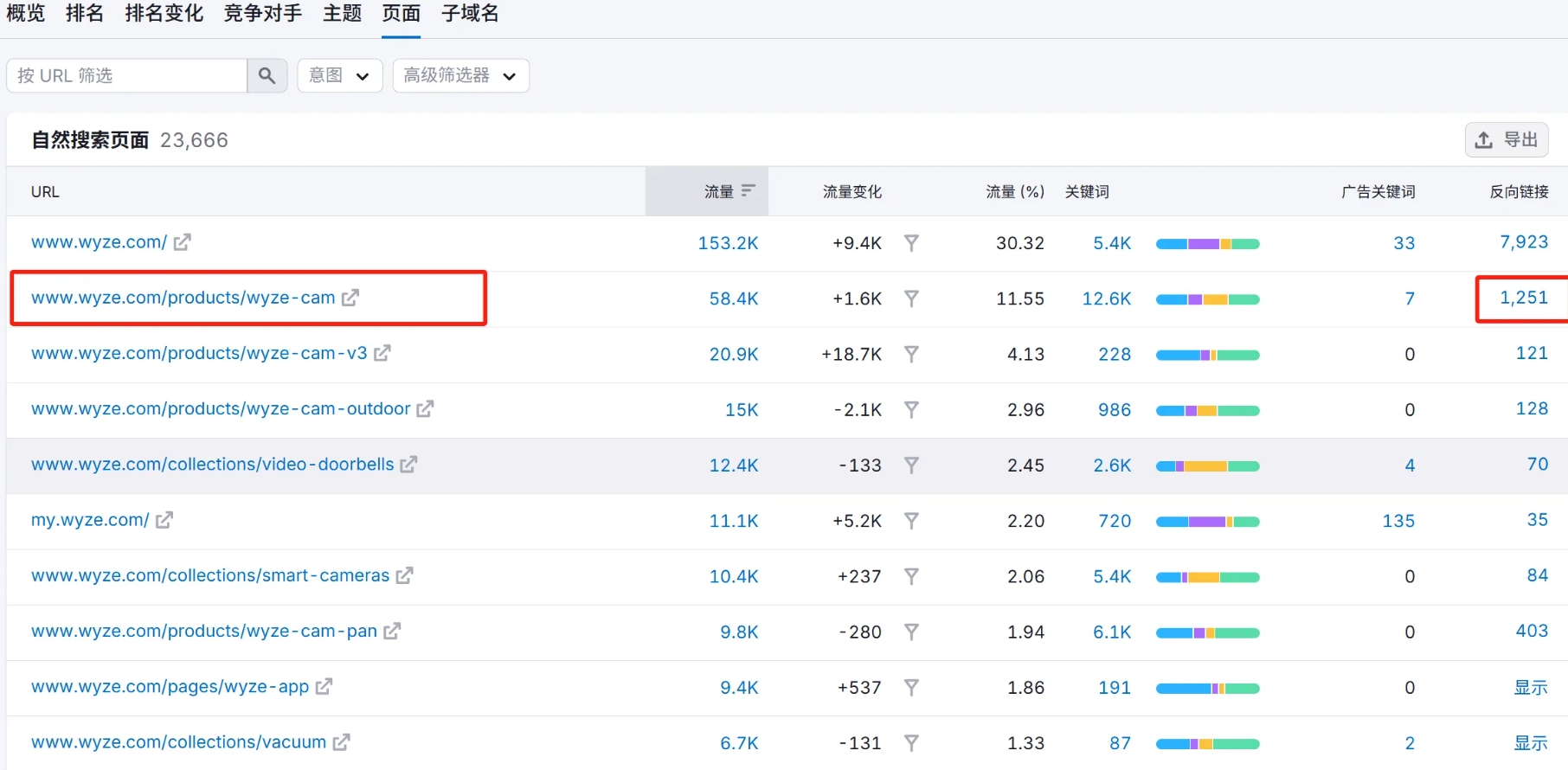Click keyword intent bar in www.wyze.com/ row
This screenshot has height=770, width=1568.
1208,244
